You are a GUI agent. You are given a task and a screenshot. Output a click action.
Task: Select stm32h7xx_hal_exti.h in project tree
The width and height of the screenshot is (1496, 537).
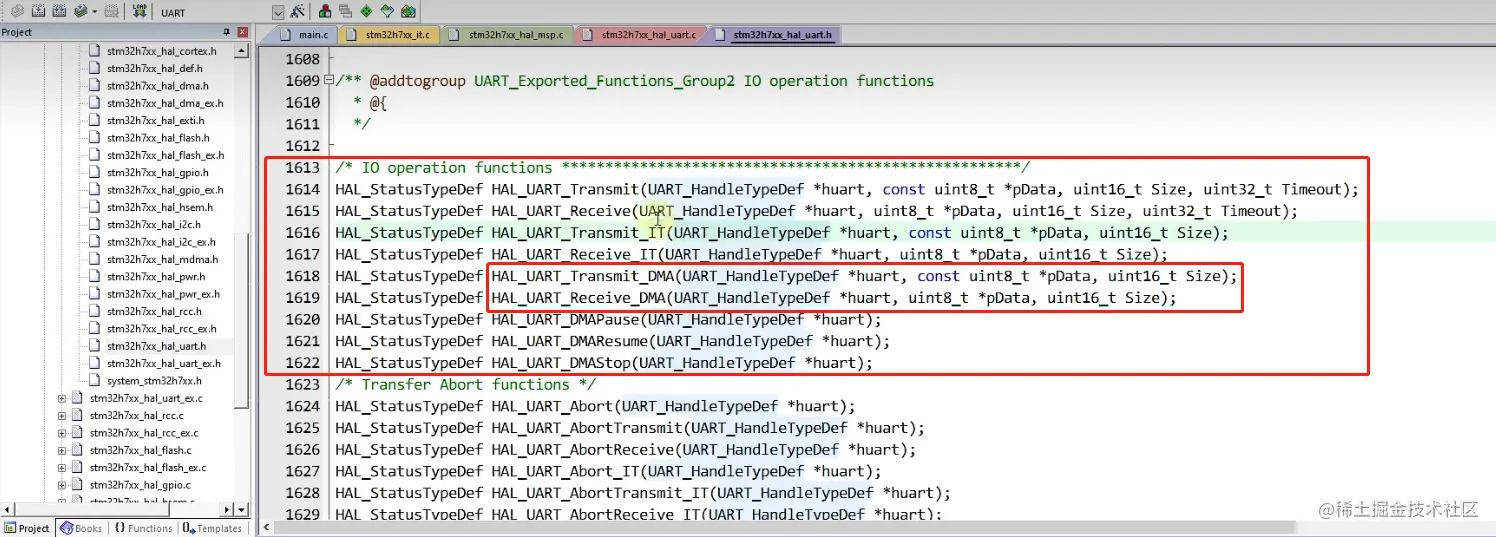[x=154, y=120]
